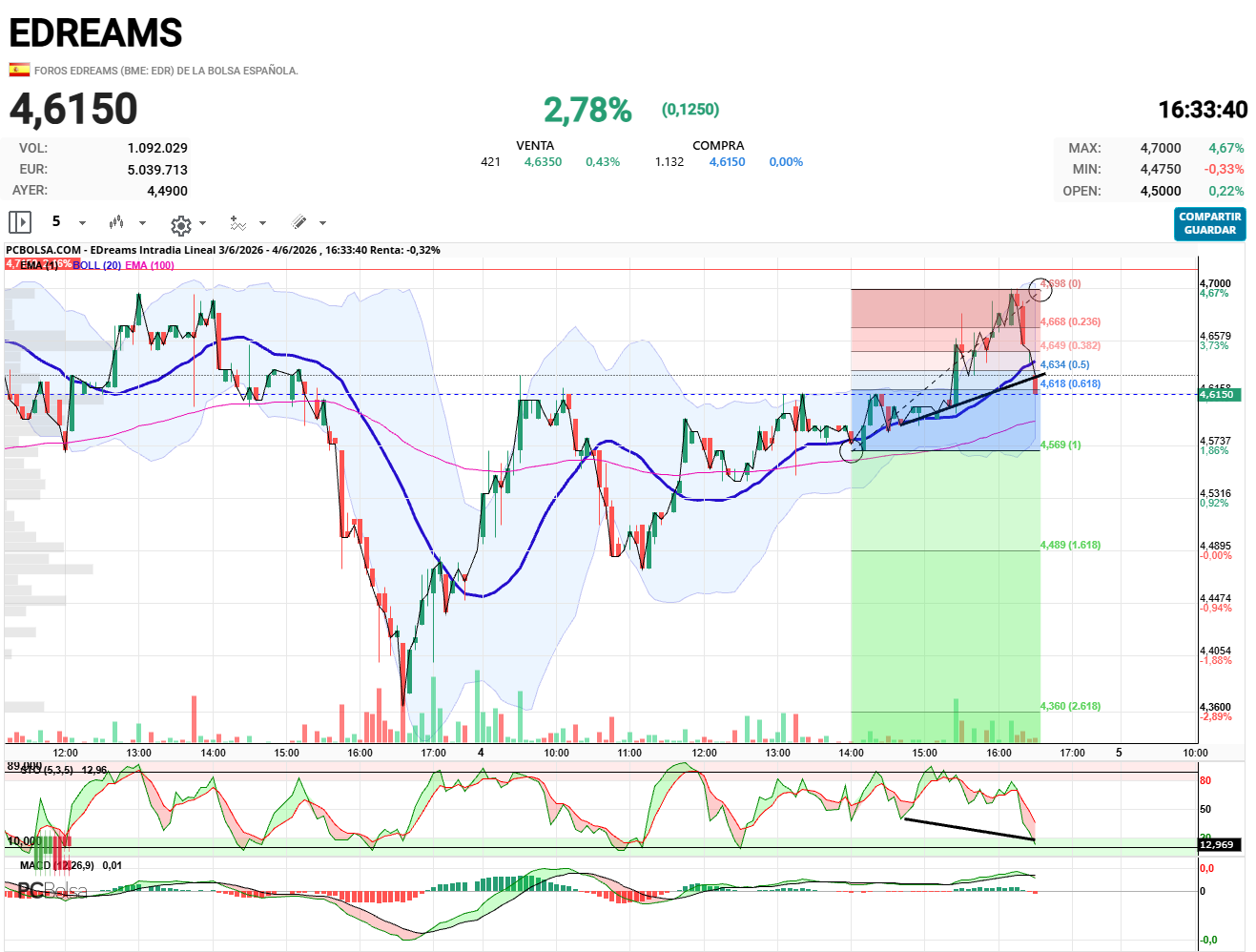Click the chart header 'PCBOLSA.COM - EDreams Intradia Lineal'

pos(111,250)
